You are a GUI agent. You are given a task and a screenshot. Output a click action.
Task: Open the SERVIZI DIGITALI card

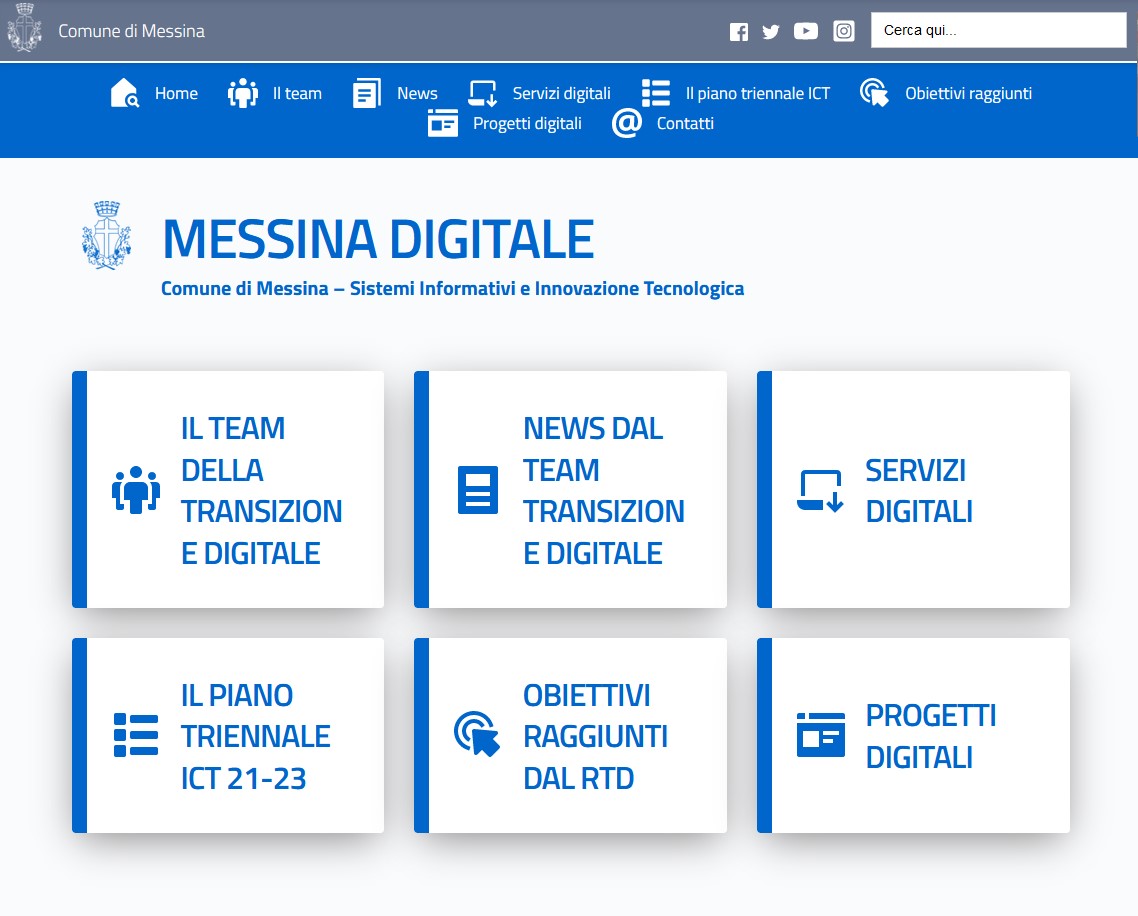tap(913, 490)
